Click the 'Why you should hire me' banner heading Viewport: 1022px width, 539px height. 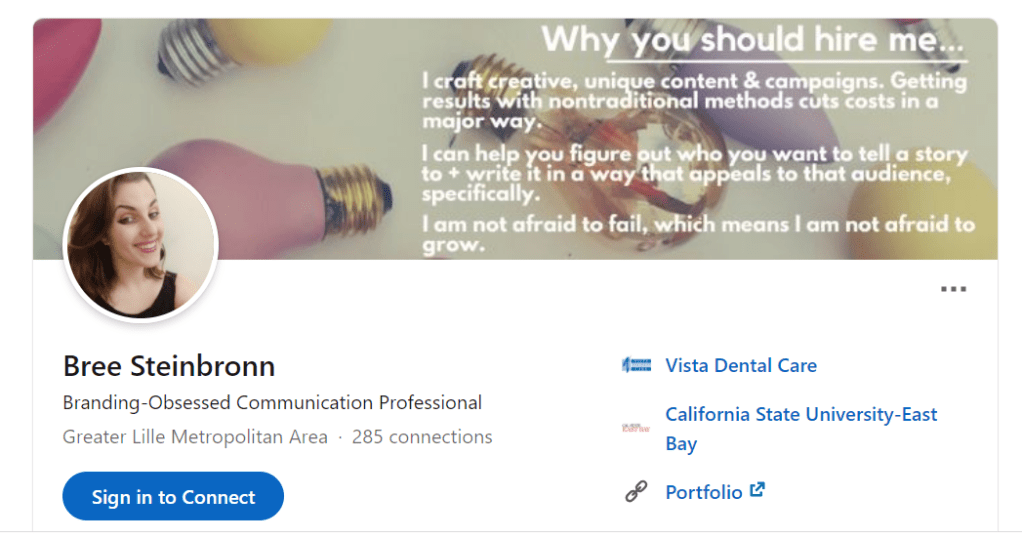click(x=753, y=41)
